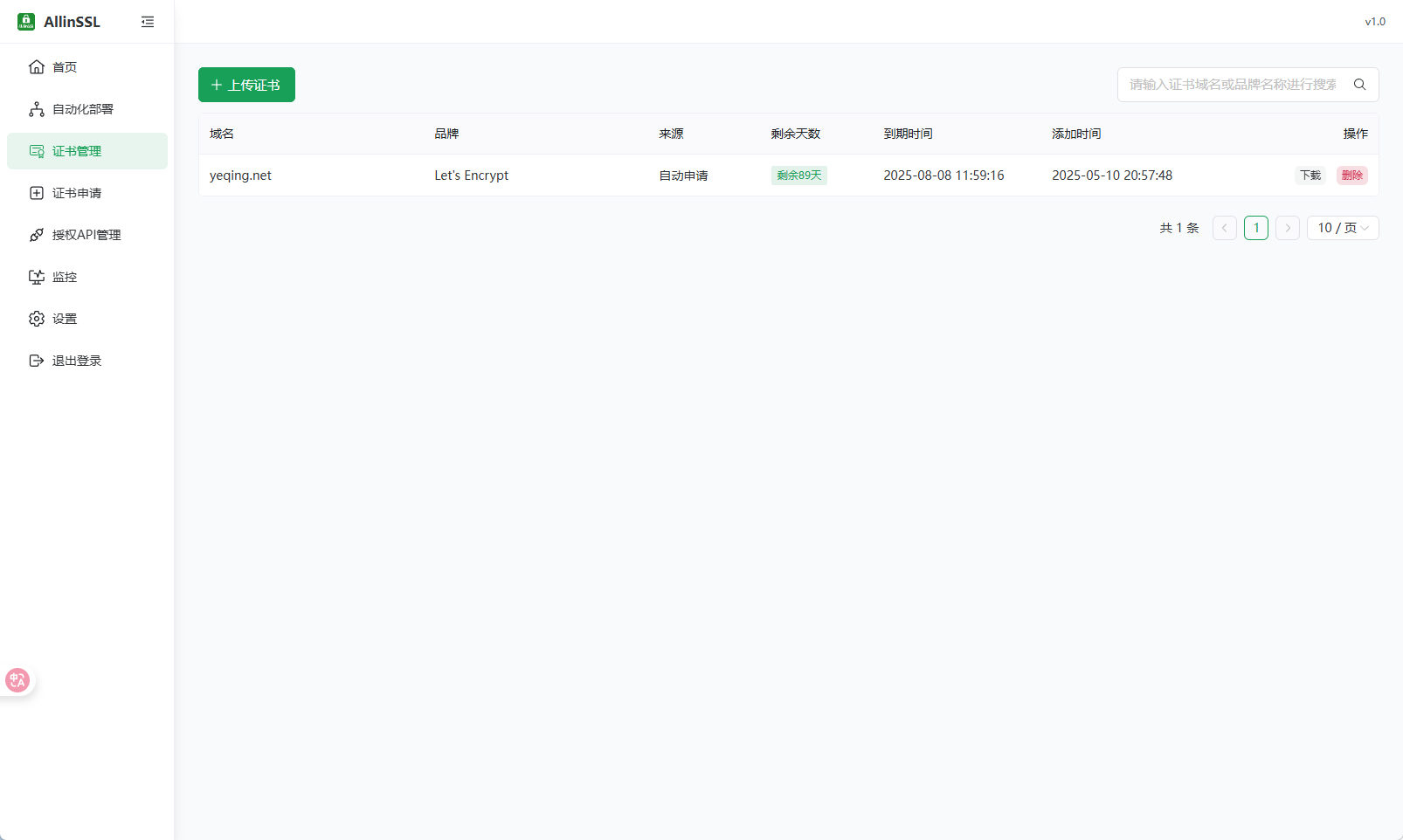
Task: Click the 品牌 column header
Action: (x=446, y=134)
